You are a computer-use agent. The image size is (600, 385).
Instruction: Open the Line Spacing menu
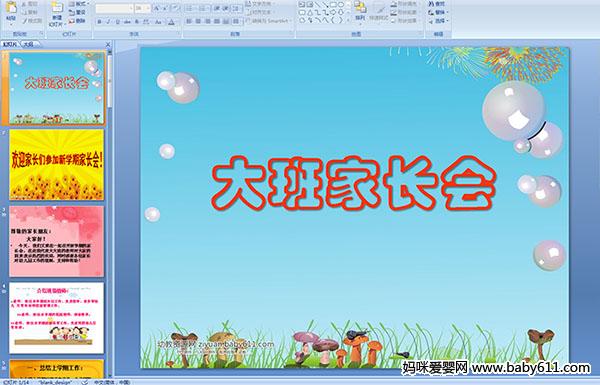[x=237, y=8]
